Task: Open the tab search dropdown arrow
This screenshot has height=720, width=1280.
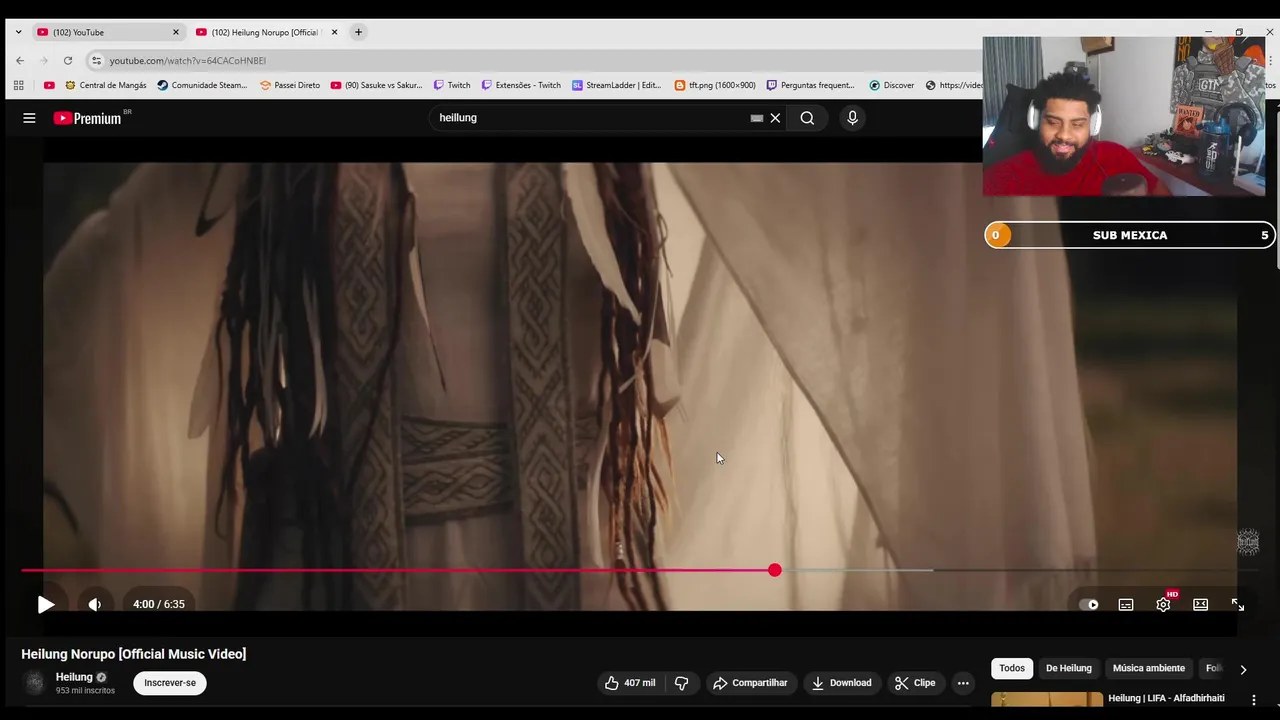Action: 18,32
